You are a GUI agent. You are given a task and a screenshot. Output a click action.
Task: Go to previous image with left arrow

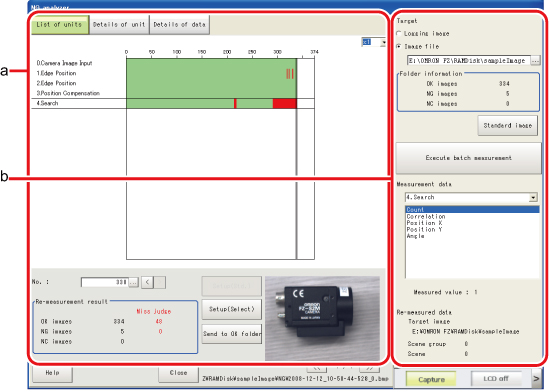coord(147,282)
